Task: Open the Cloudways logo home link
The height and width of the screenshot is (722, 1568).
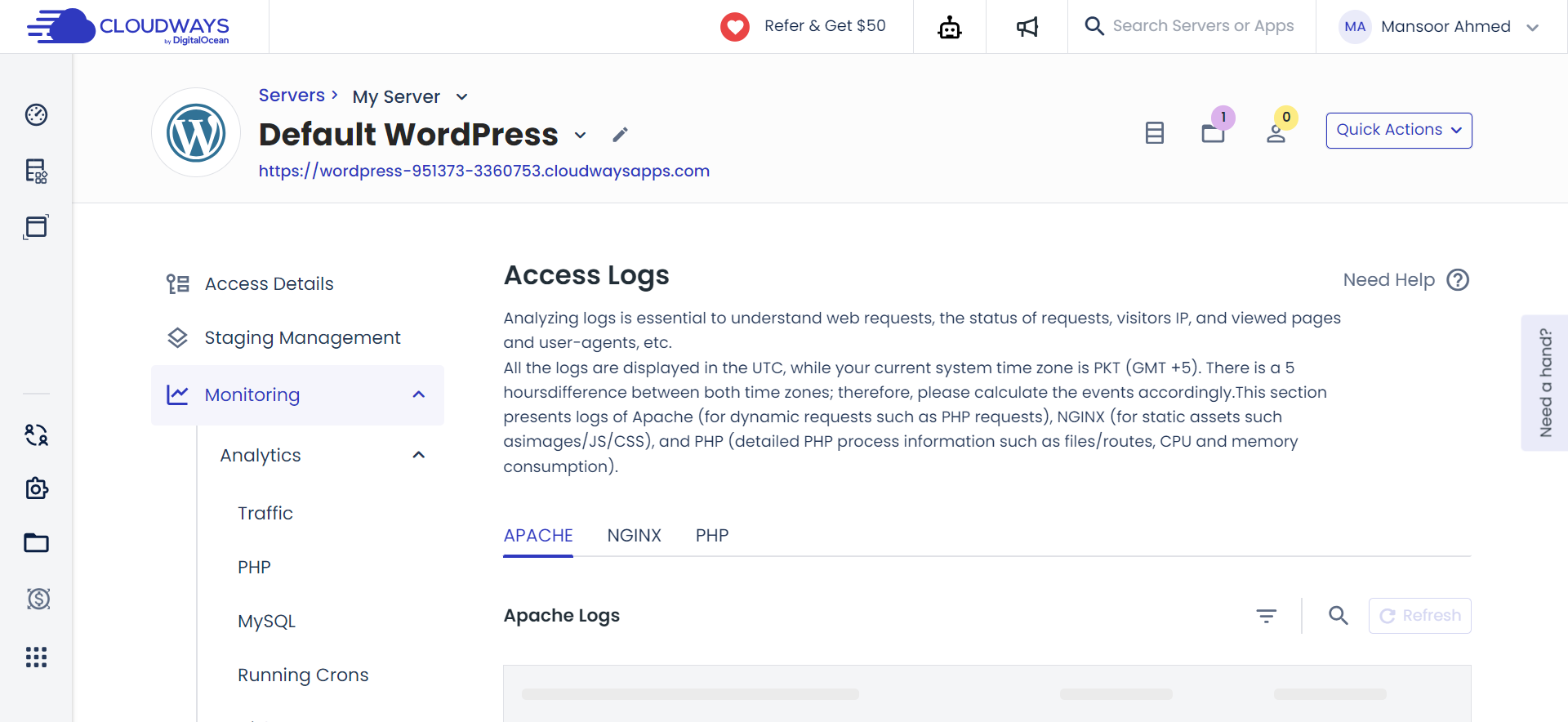Action: tap(128, 26)
